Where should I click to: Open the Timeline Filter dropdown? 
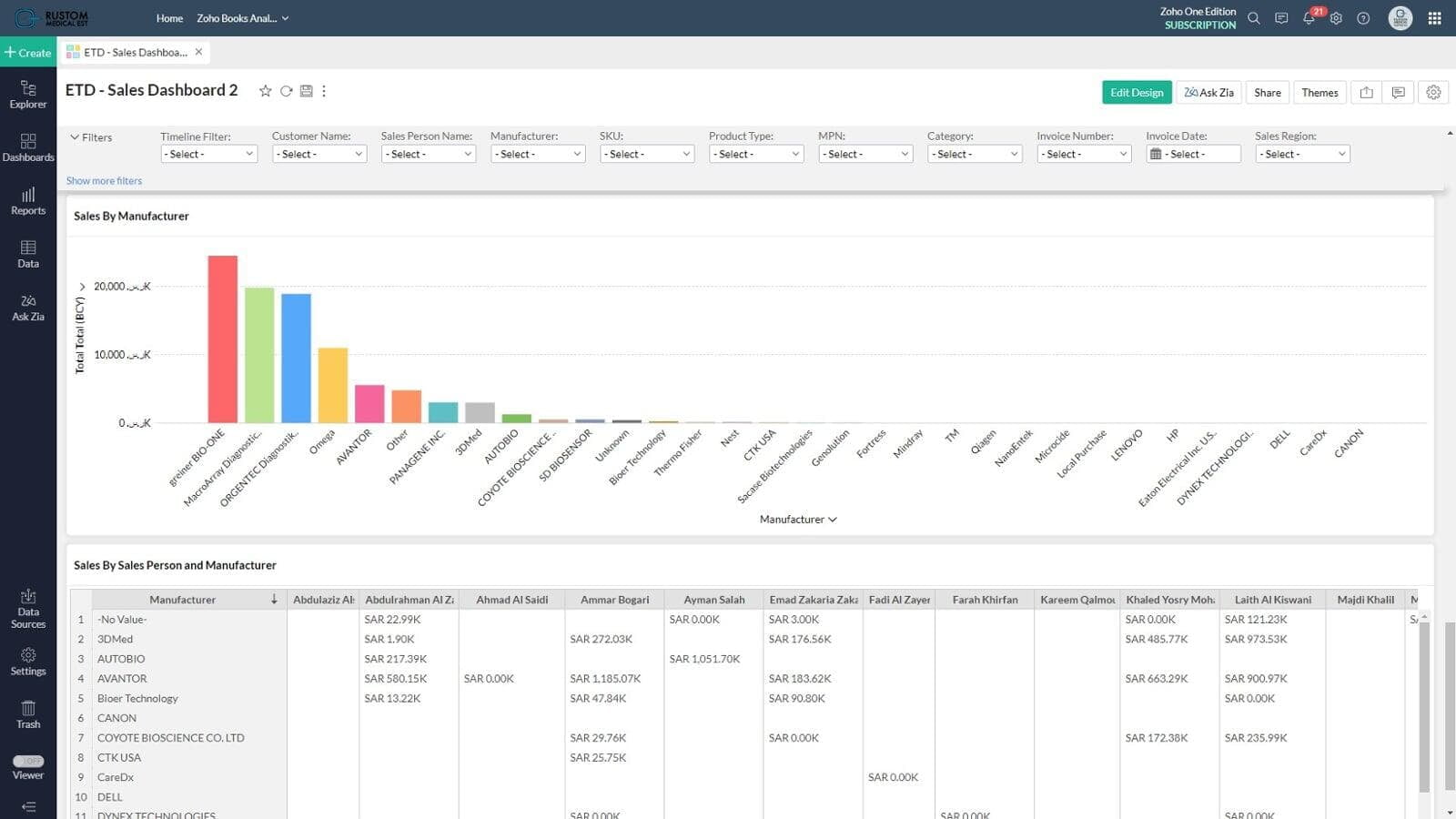[208, 154]
